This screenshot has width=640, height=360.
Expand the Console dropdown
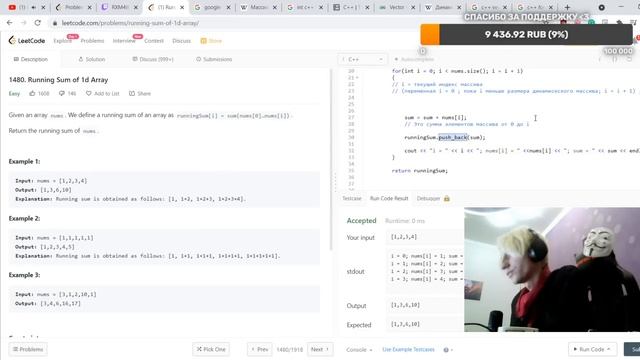tap(359, 350)
